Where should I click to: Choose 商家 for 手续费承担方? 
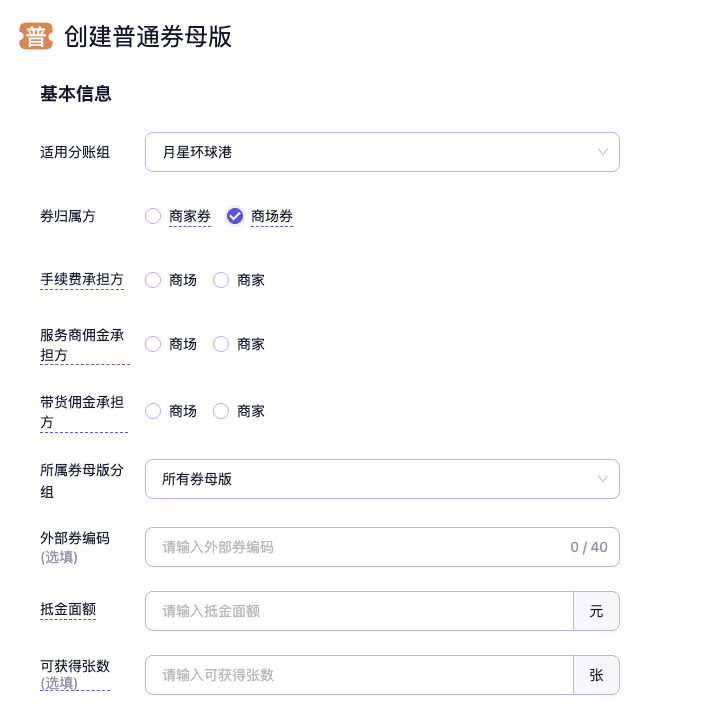[x=221, y=280]
